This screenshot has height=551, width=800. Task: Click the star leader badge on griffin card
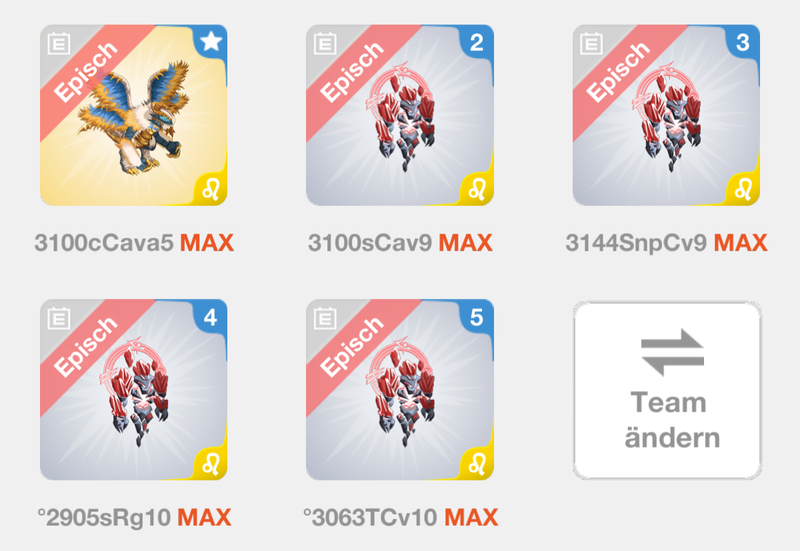[211, 42]
